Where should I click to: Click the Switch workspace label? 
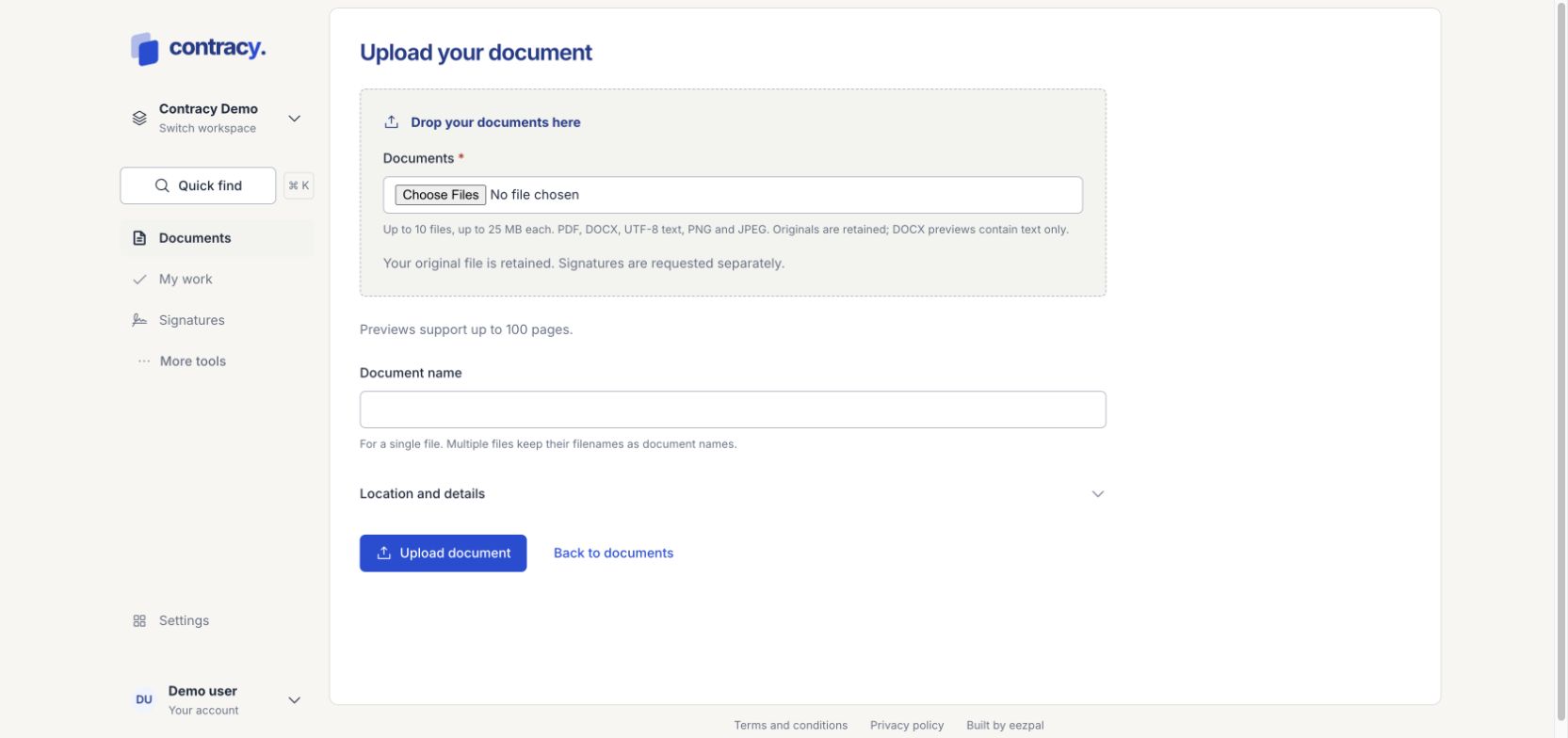207,129
